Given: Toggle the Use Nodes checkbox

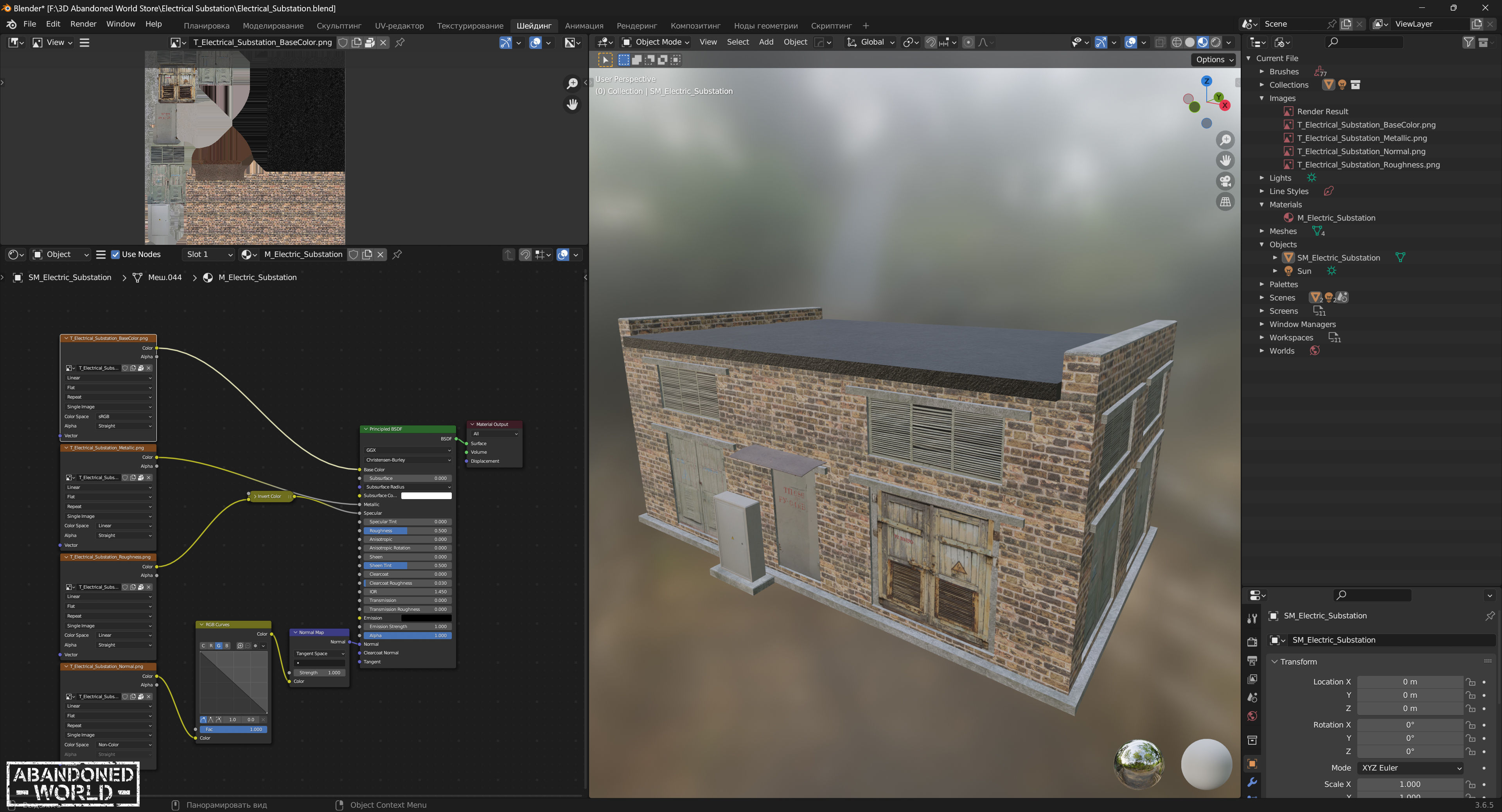Looking at the screenshot, I should (x=115, y=254).
